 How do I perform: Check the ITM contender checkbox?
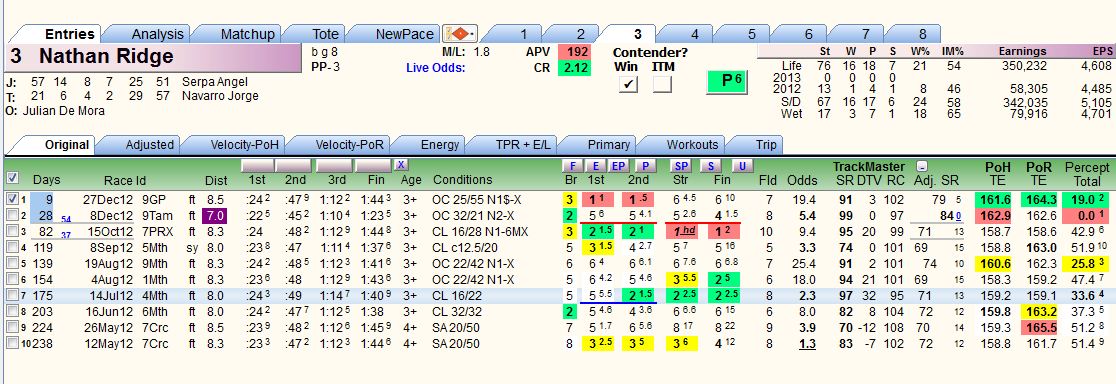click(663, 84)
